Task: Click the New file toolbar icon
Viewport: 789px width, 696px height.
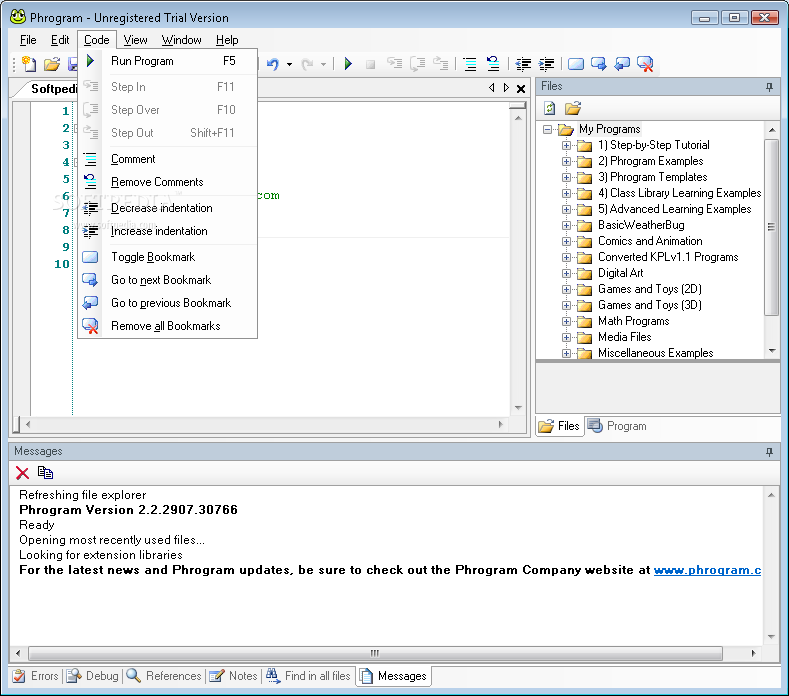Action: (29, 64)
